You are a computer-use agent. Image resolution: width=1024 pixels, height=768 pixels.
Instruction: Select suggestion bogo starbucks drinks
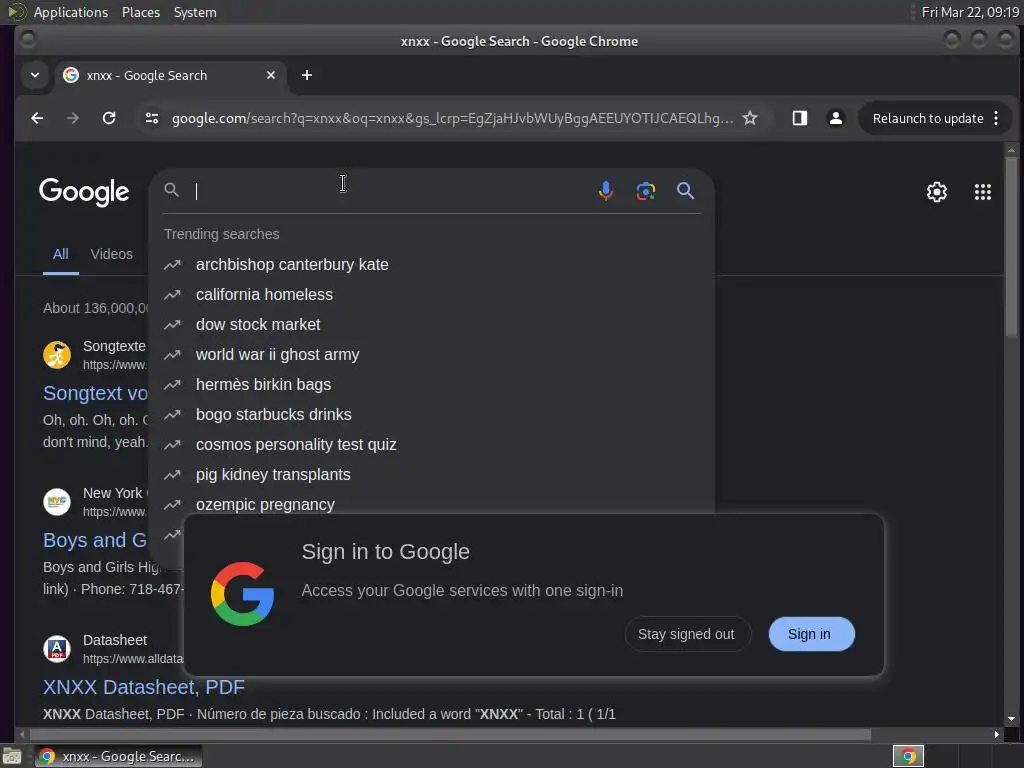(431, 415)
